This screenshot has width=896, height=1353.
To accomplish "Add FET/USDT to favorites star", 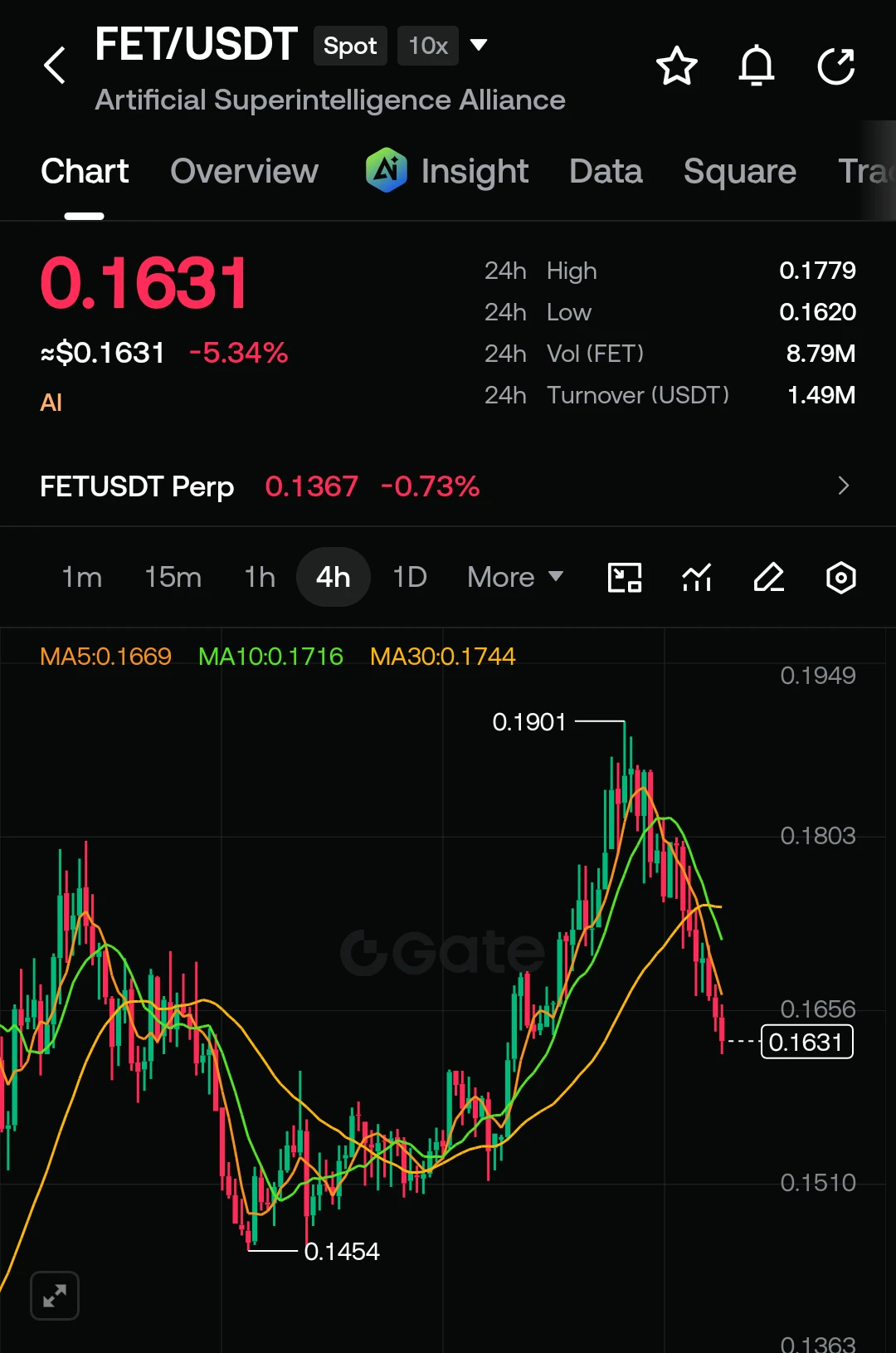I will click(677, 66).
